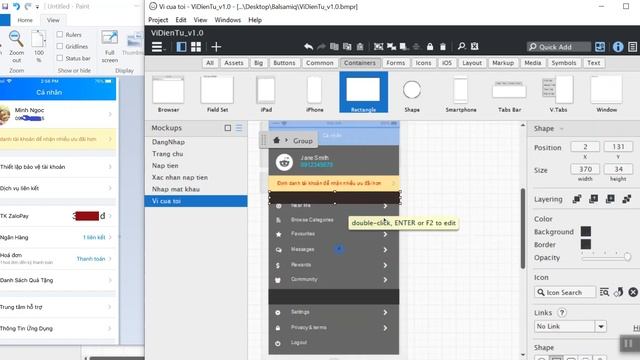The image size is (640, 360).
Task: Click the zoom magnifier icon in toolbar
Action: click(461, 47)
